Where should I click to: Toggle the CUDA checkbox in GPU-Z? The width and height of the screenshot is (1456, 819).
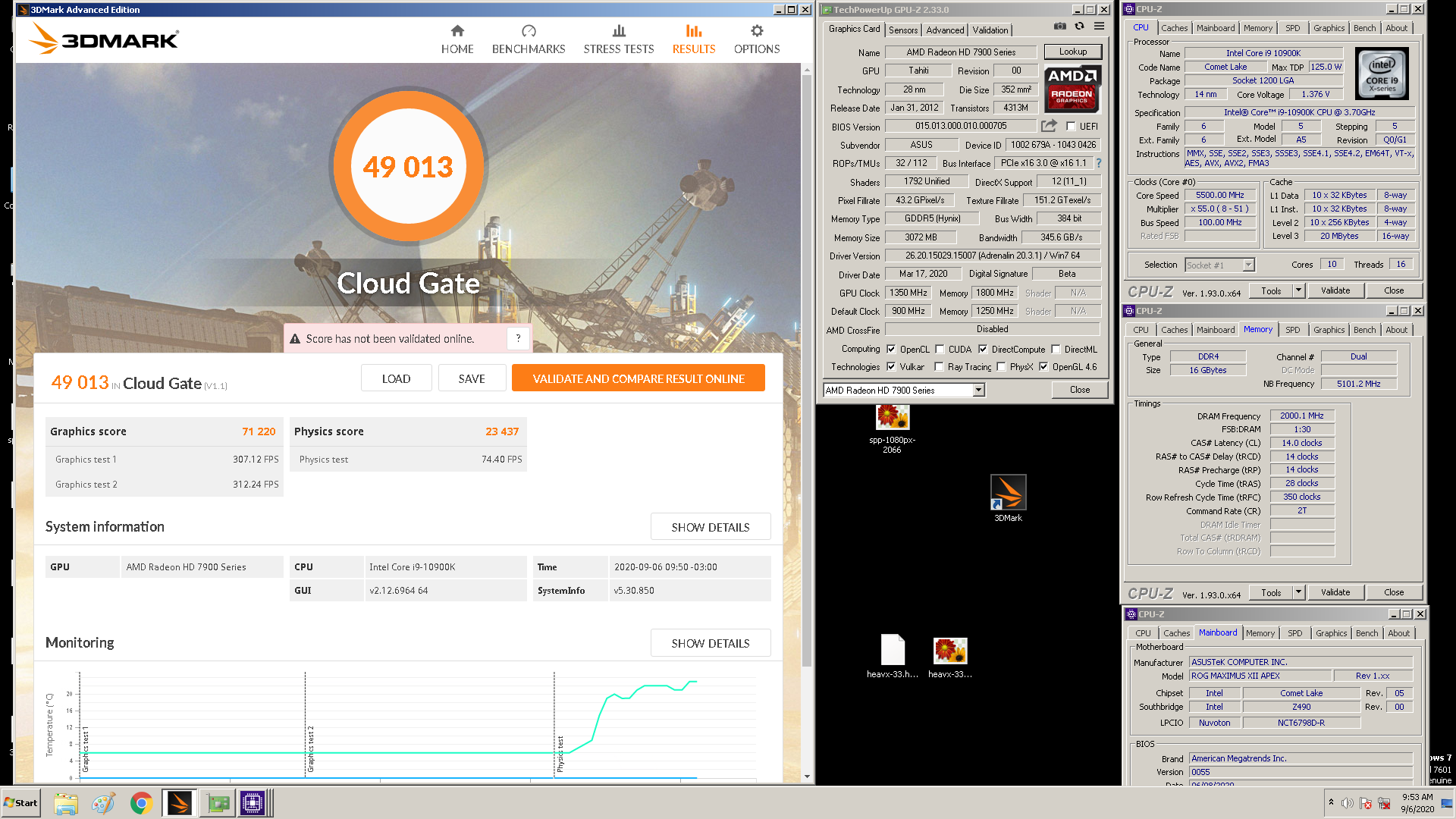point(940,350)
